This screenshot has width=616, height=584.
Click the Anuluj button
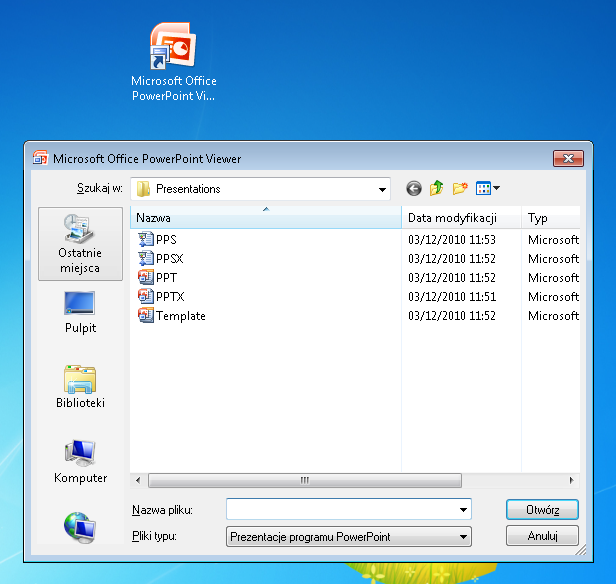542,536
